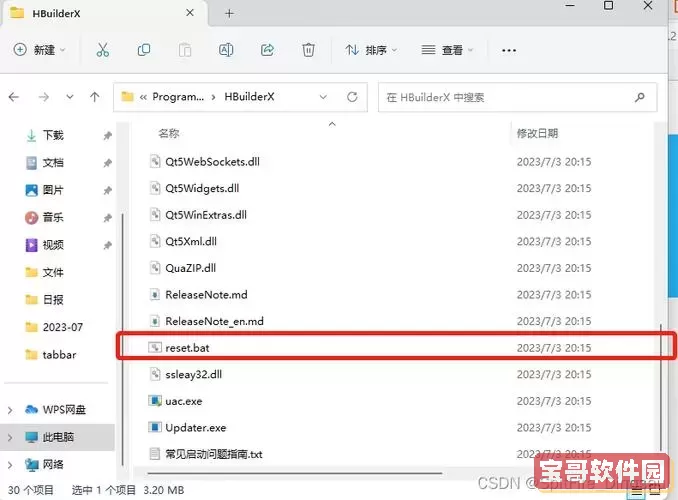This screenshot has width=678, height=500.
Task: Open the 查看 view menu
Action: click(x=447, y=50)
